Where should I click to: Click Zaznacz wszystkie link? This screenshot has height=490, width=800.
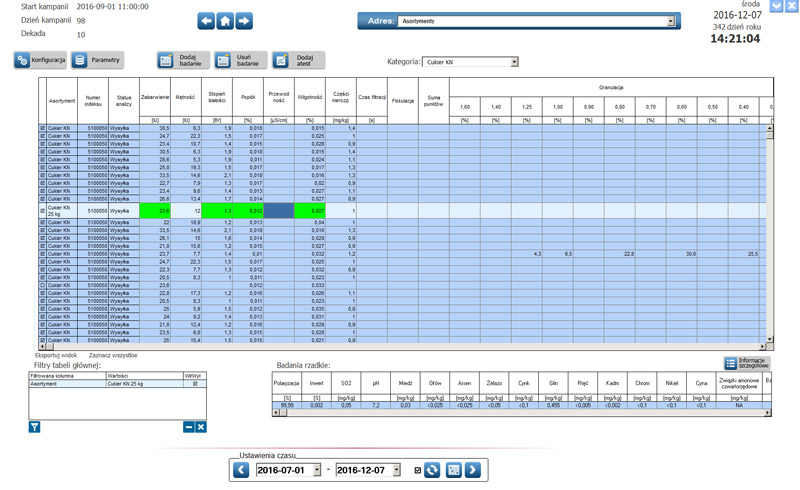(x=113, y=355)
